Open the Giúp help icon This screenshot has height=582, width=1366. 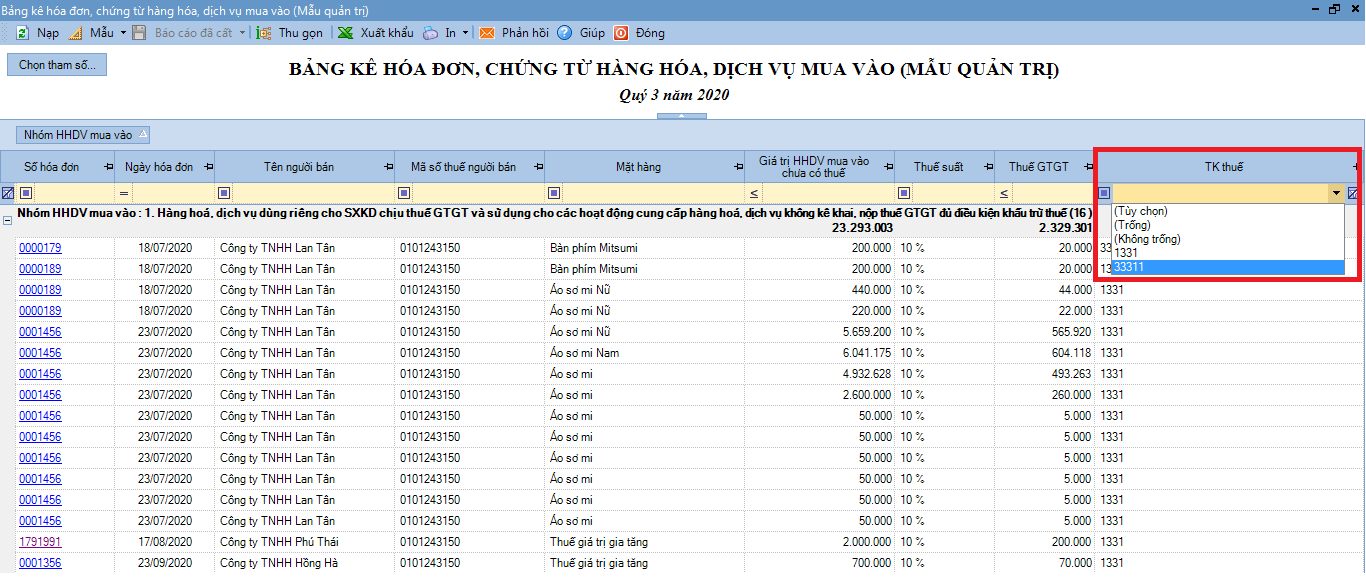coord(564,33)
